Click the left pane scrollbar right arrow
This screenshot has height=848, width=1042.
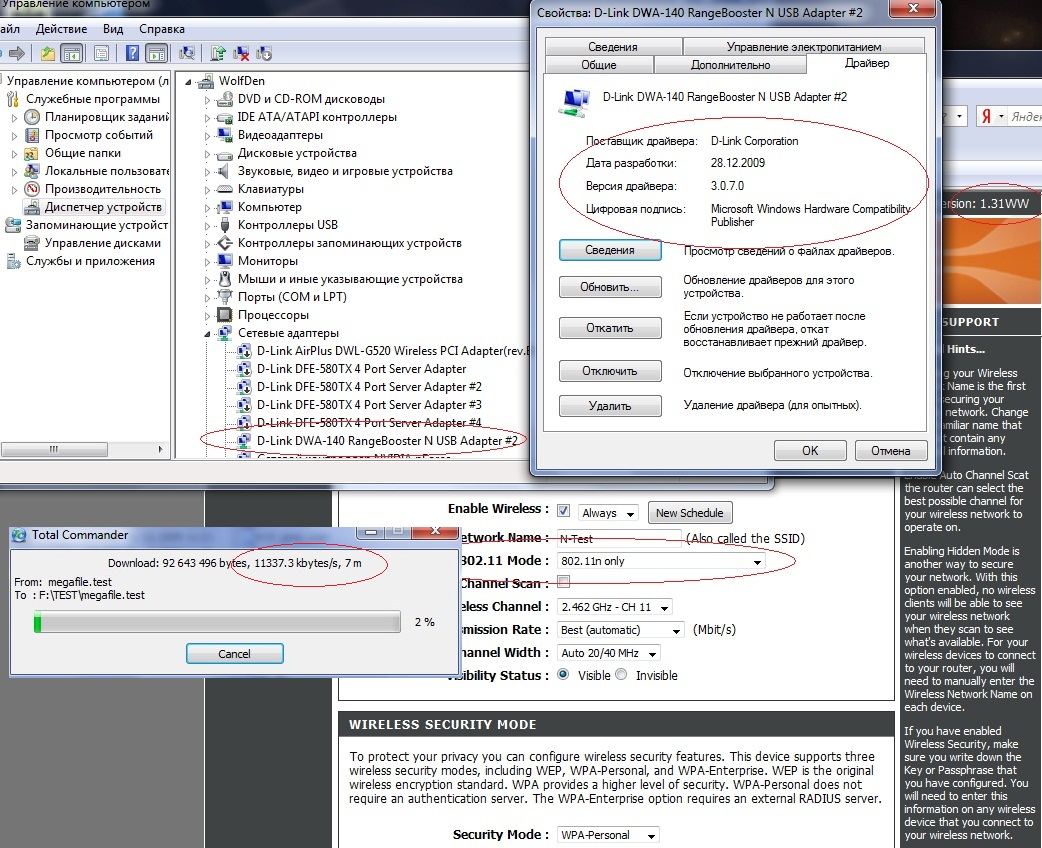pyautogui.click(x=160, y=450)
